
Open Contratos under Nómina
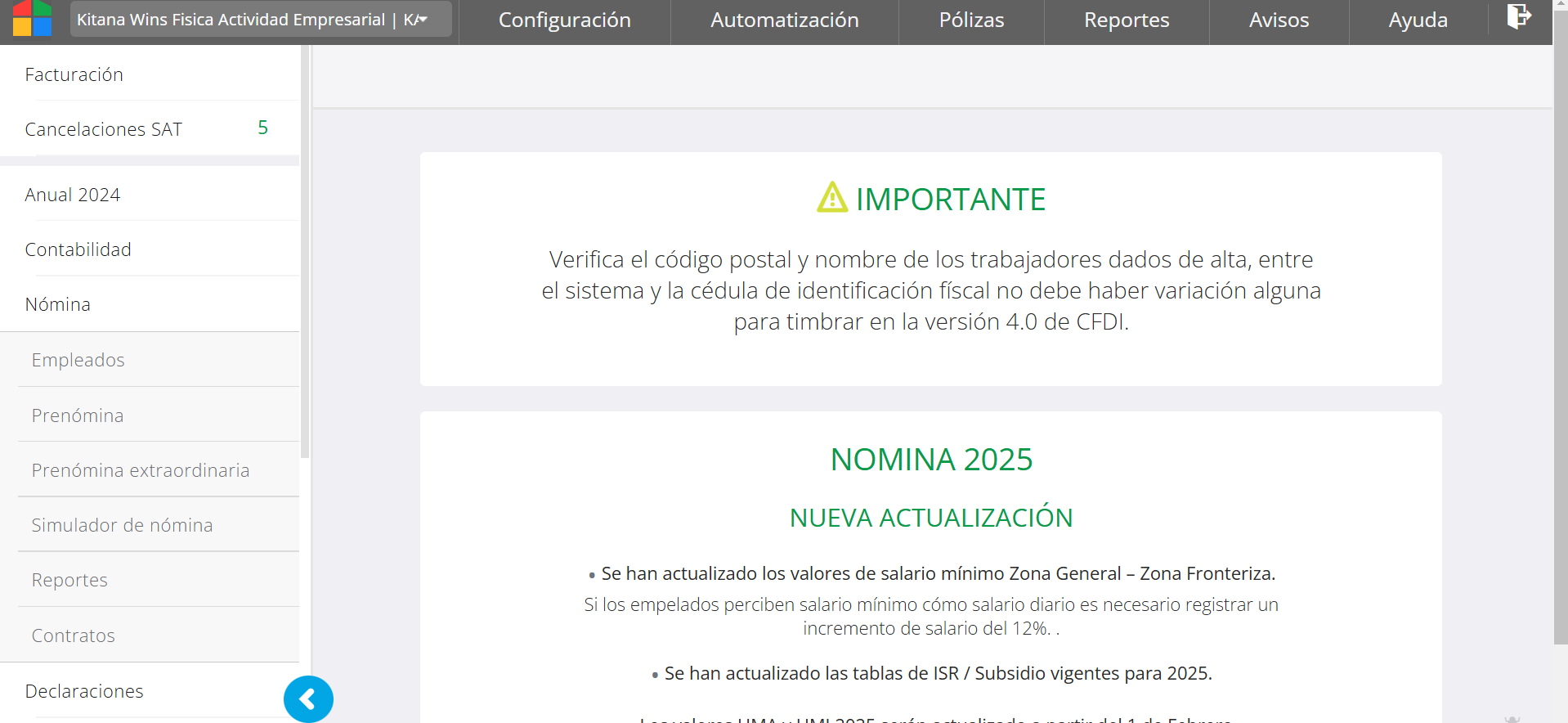coord(74,635)
